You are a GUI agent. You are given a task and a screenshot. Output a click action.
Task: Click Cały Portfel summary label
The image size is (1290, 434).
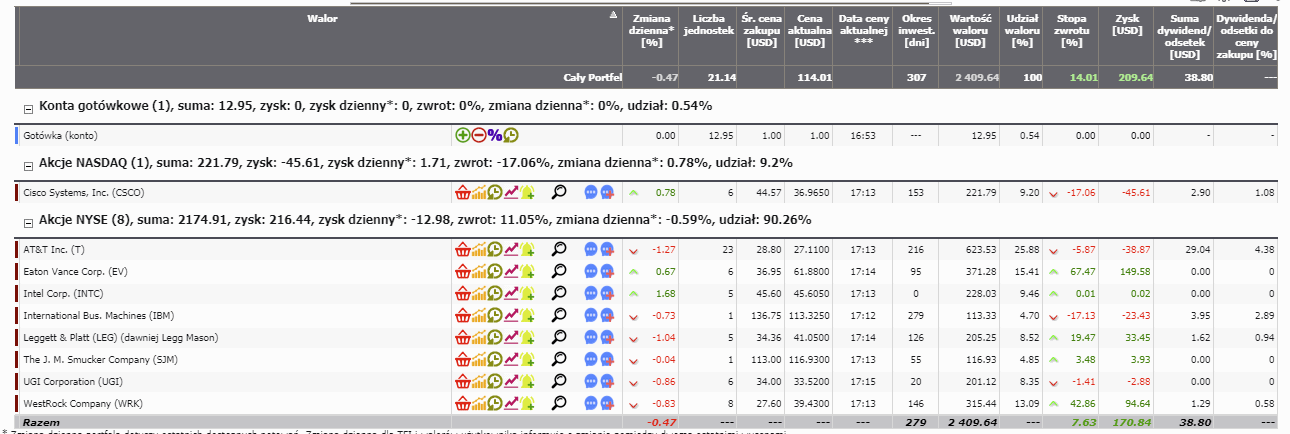(x=594, y=77)
